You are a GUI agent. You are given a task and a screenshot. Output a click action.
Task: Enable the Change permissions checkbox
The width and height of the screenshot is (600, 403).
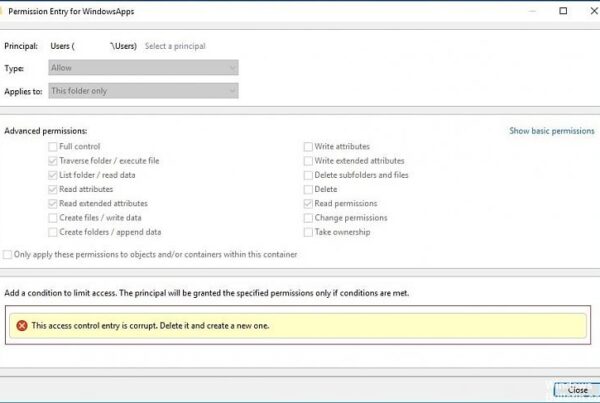pyautogui.click(x=308, y=218)
